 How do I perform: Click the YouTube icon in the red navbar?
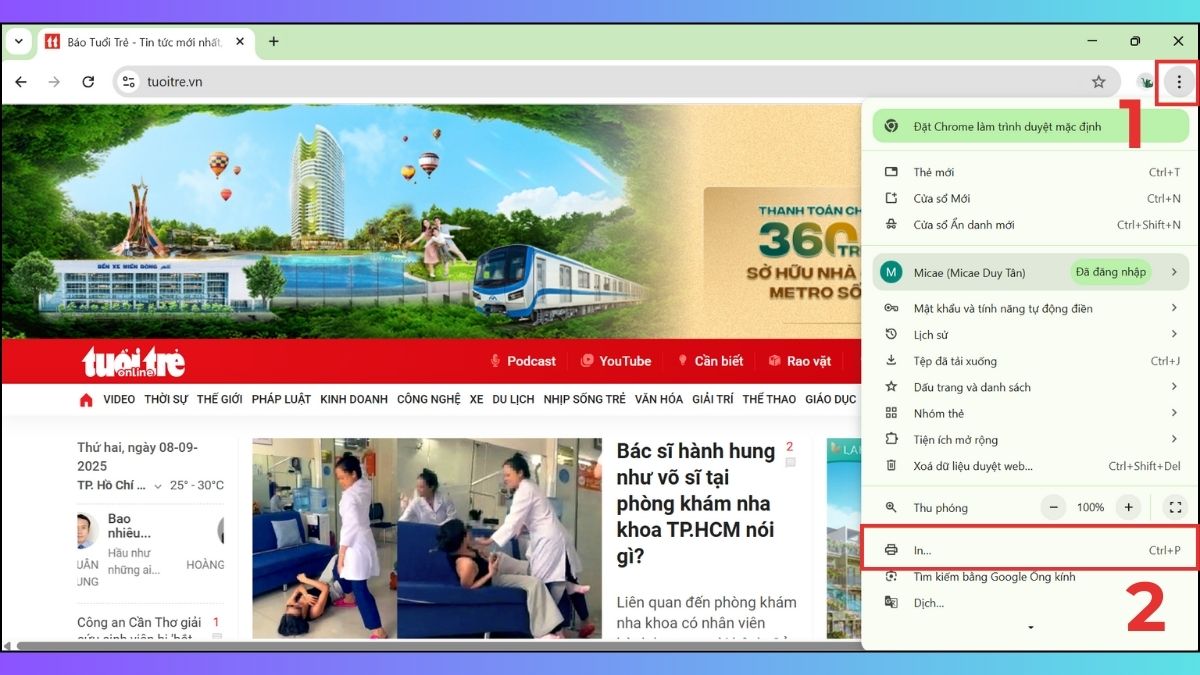(x=589, y=361)
